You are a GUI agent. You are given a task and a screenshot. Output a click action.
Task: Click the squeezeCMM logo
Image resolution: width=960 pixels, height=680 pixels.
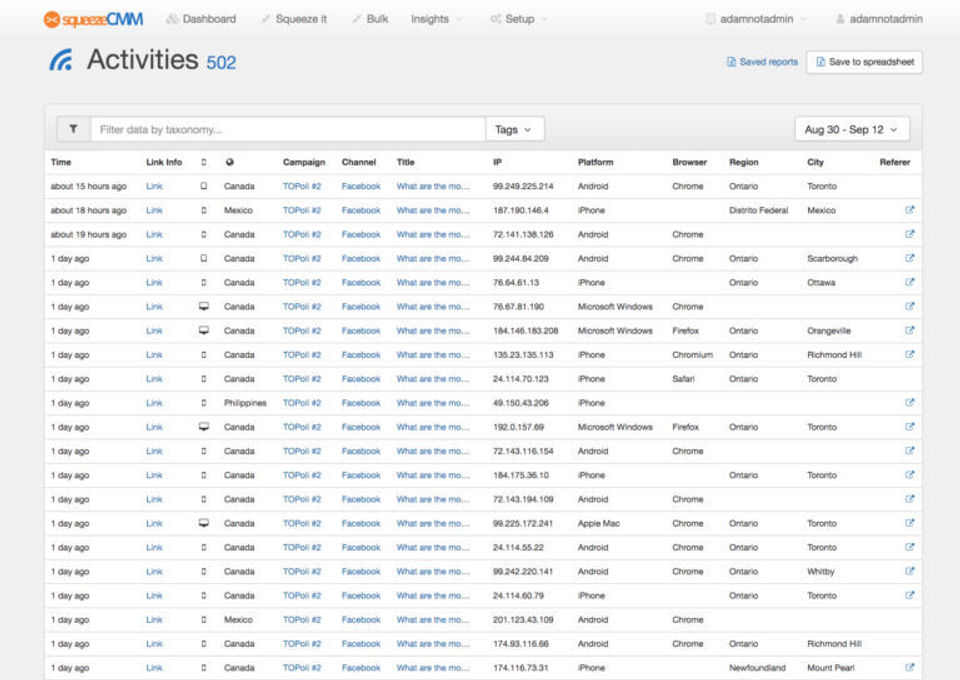tap(93, 20)
